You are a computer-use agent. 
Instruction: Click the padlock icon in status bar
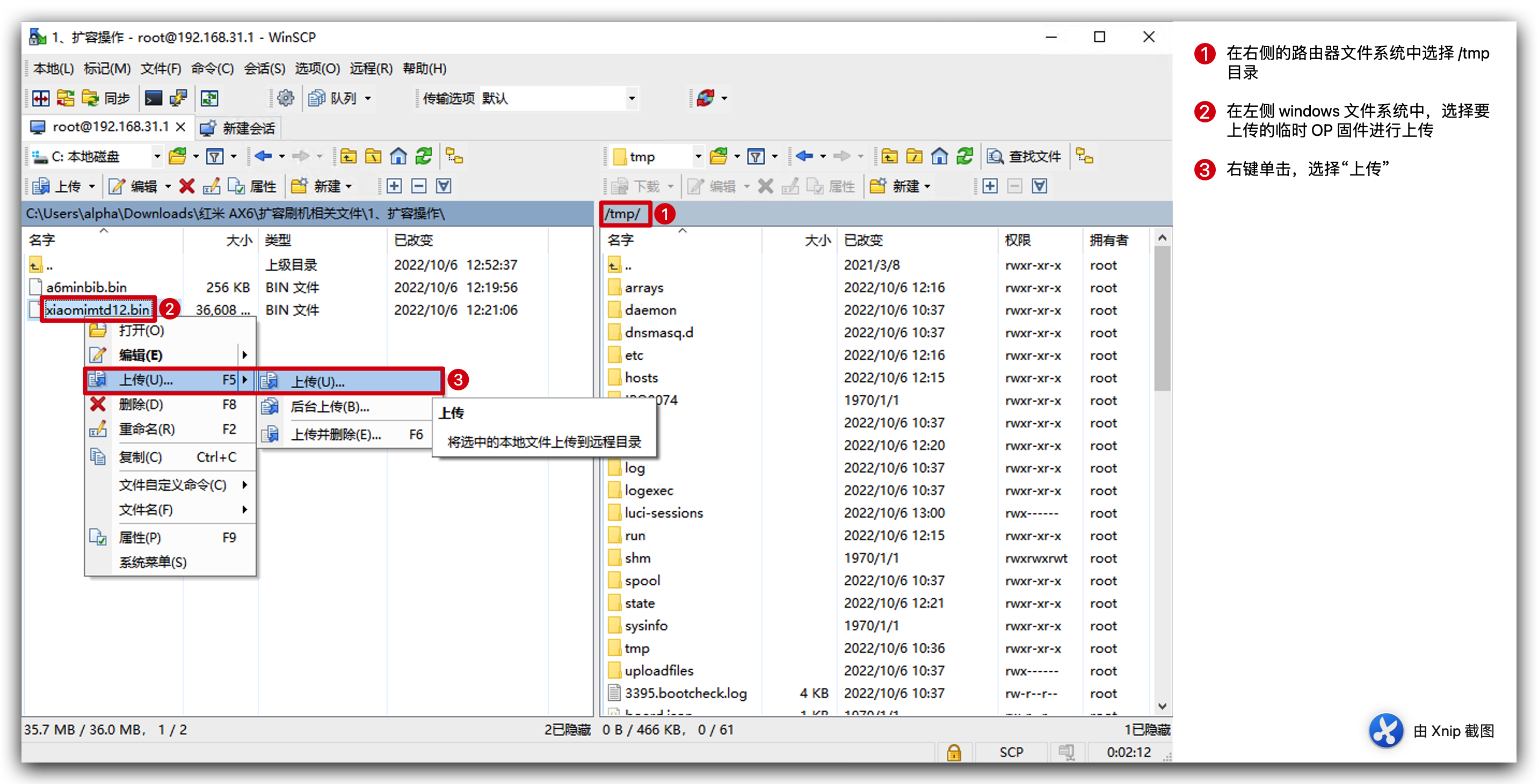point(954,753)
